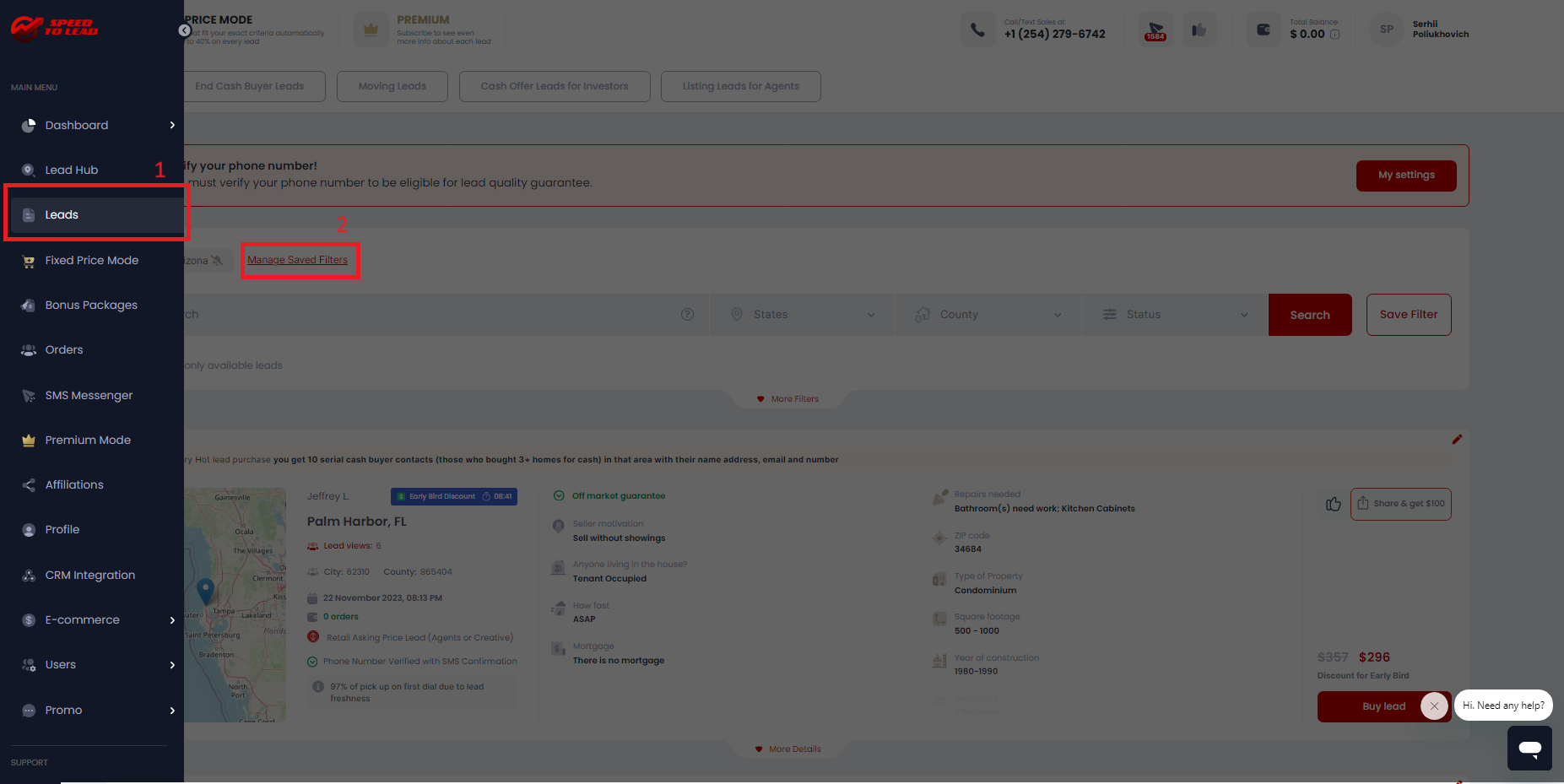Screen dimensions: 1564x784
Task: Expand More Details for the lead
Action: pos(788,749)
